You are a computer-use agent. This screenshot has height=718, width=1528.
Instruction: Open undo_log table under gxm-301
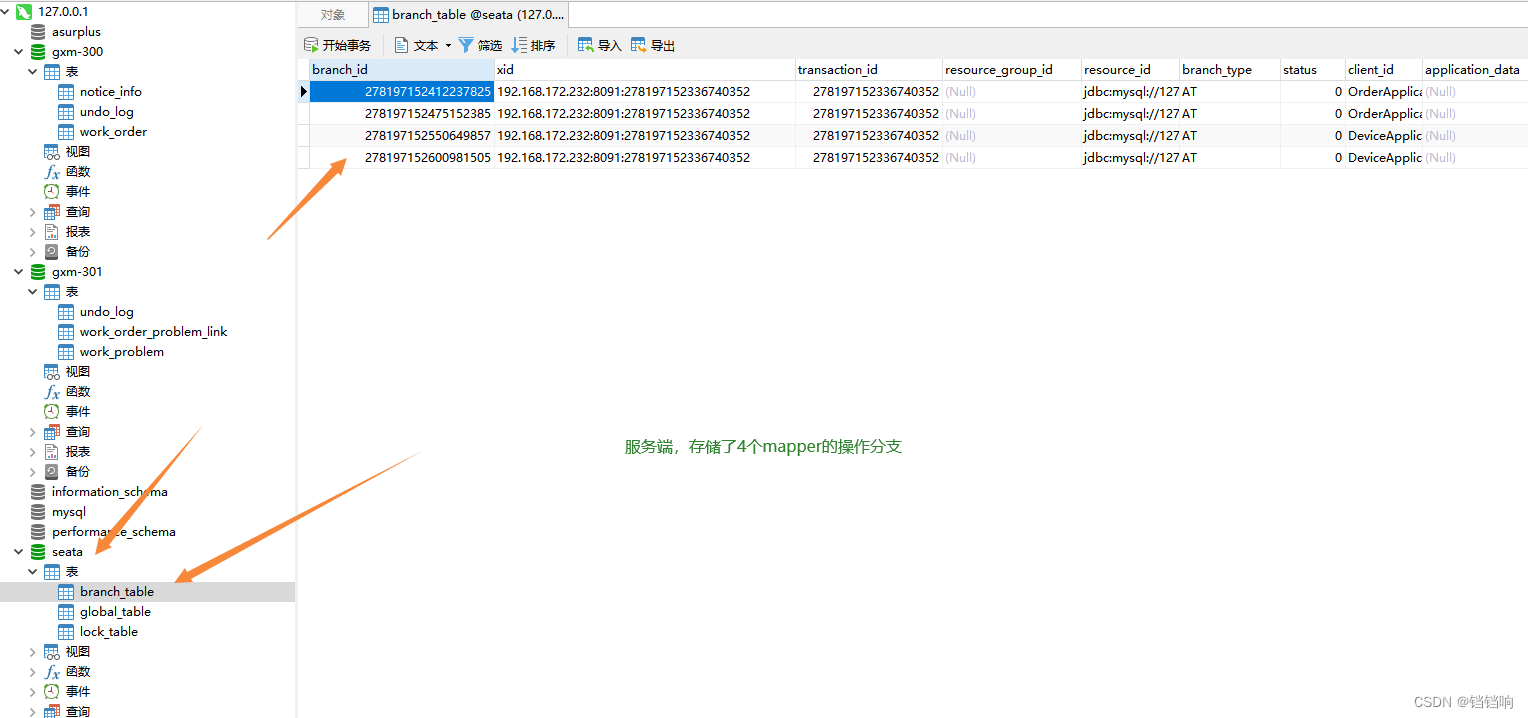(106, 312)
